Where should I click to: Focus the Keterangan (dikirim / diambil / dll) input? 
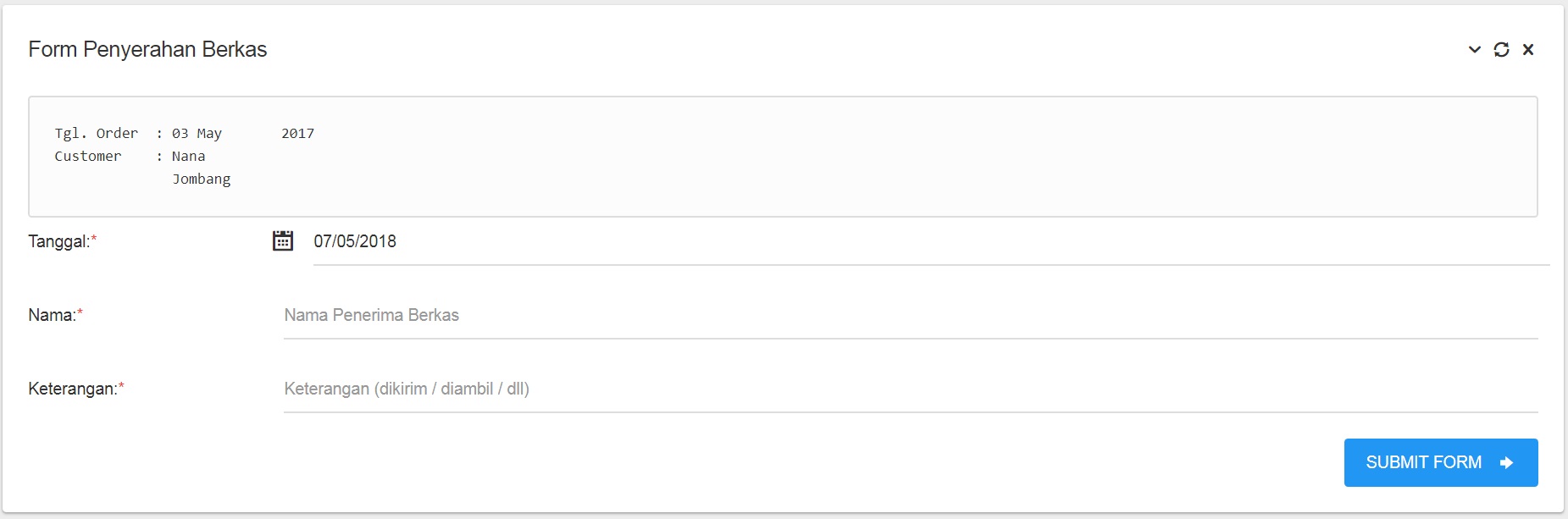(911, 389)
